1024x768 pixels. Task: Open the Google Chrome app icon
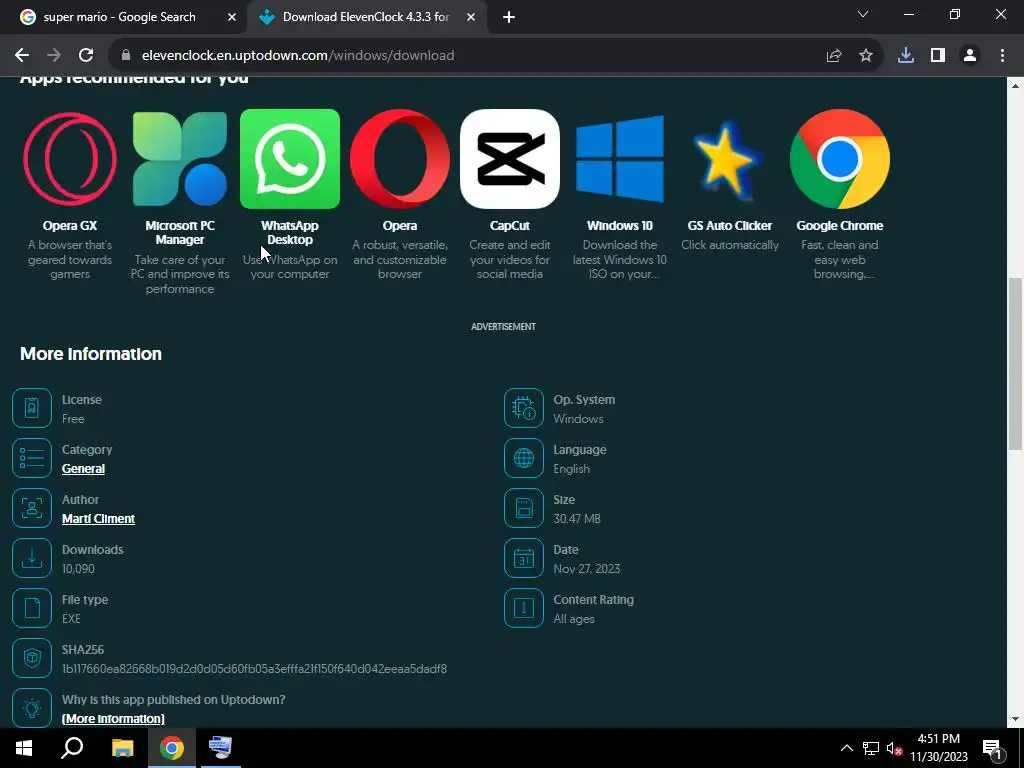click(x=840, y=159)
